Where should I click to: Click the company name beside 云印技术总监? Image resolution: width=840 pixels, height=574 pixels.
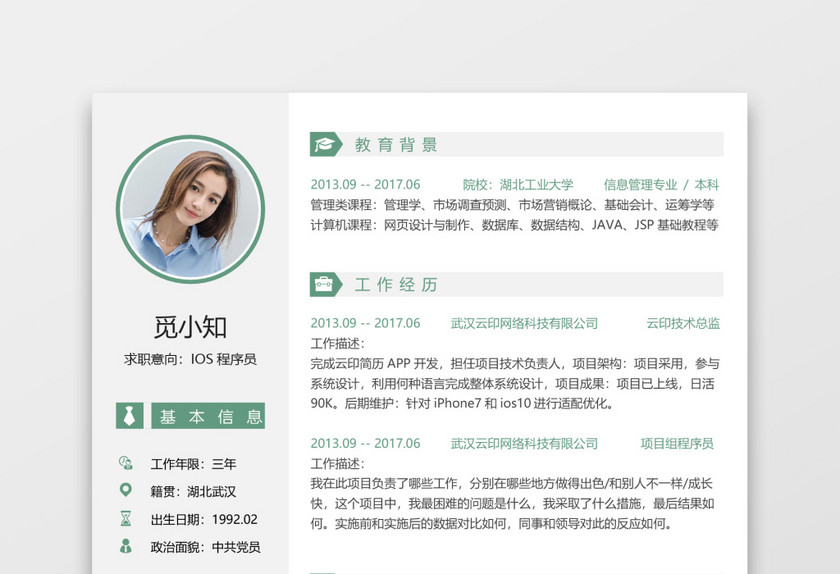click(x=524, y=323)
